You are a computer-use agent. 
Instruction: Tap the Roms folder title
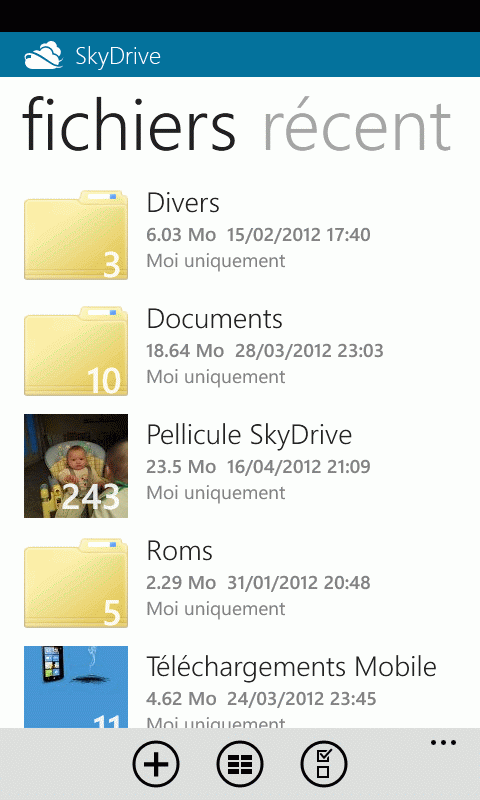pyautogui.click(x=180, y=551)
